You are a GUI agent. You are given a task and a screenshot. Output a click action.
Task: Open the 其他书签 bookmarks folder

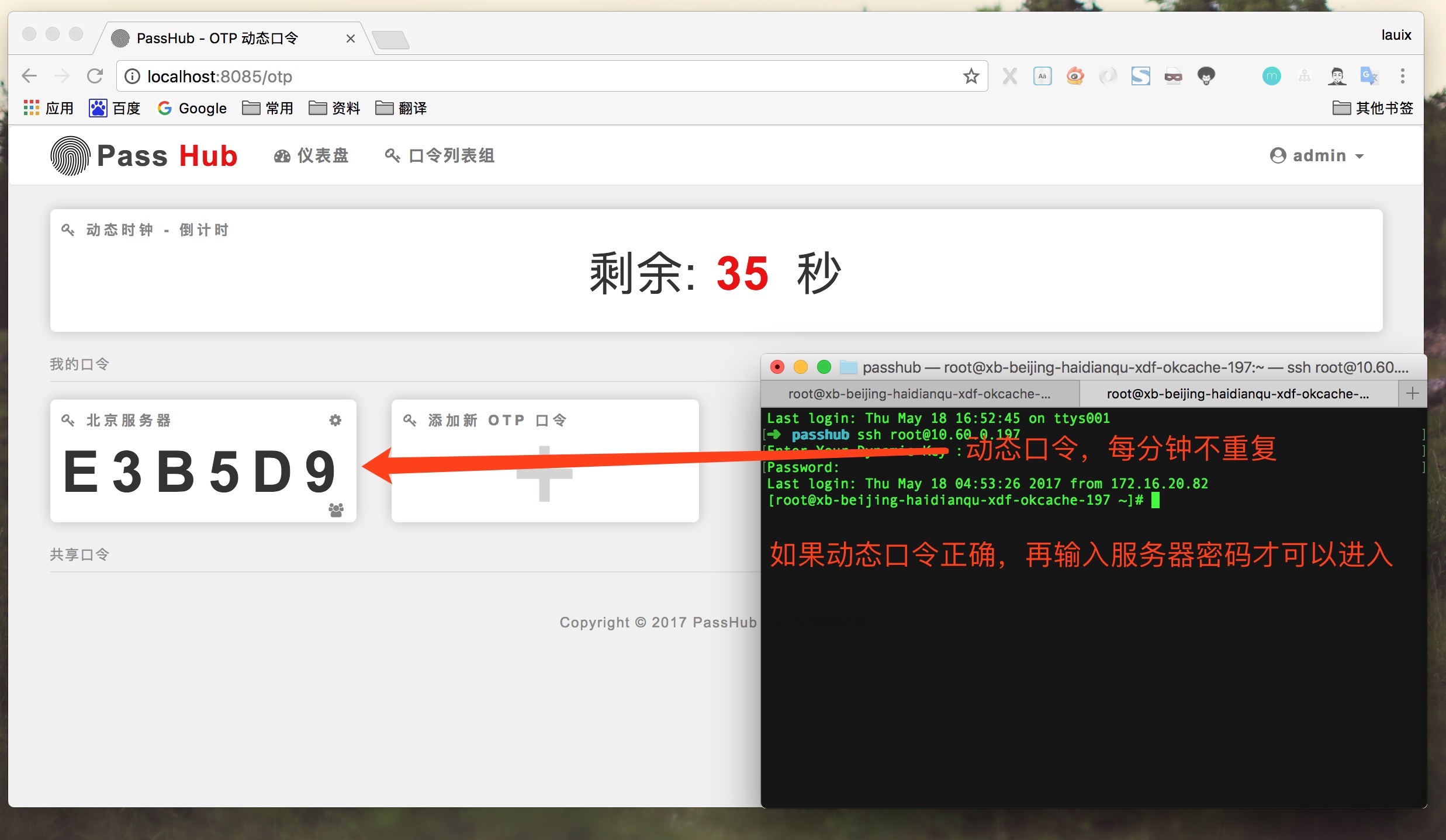click(x=1373, y=108)
